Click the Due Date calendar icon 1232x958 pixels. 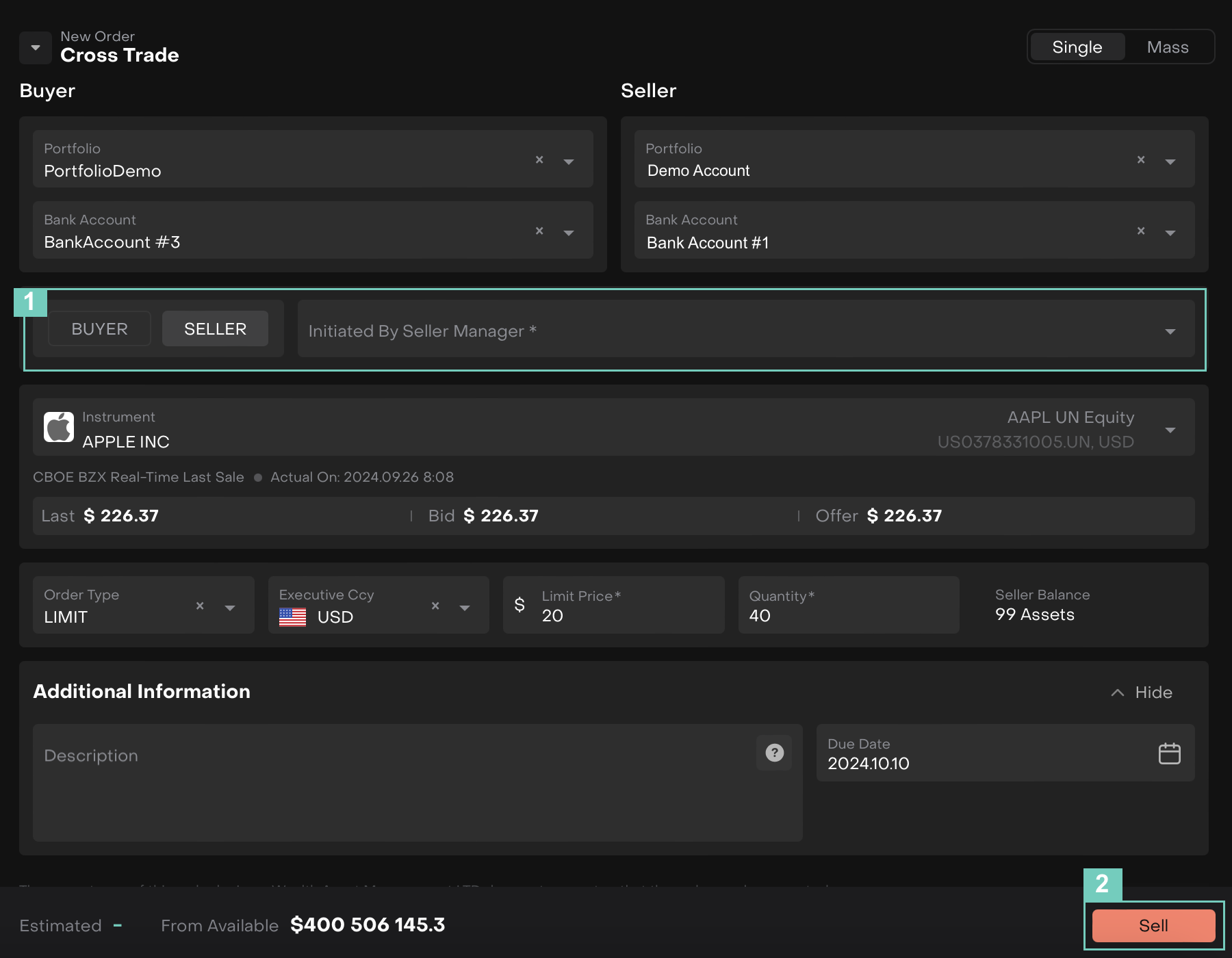click(1169, 753)
